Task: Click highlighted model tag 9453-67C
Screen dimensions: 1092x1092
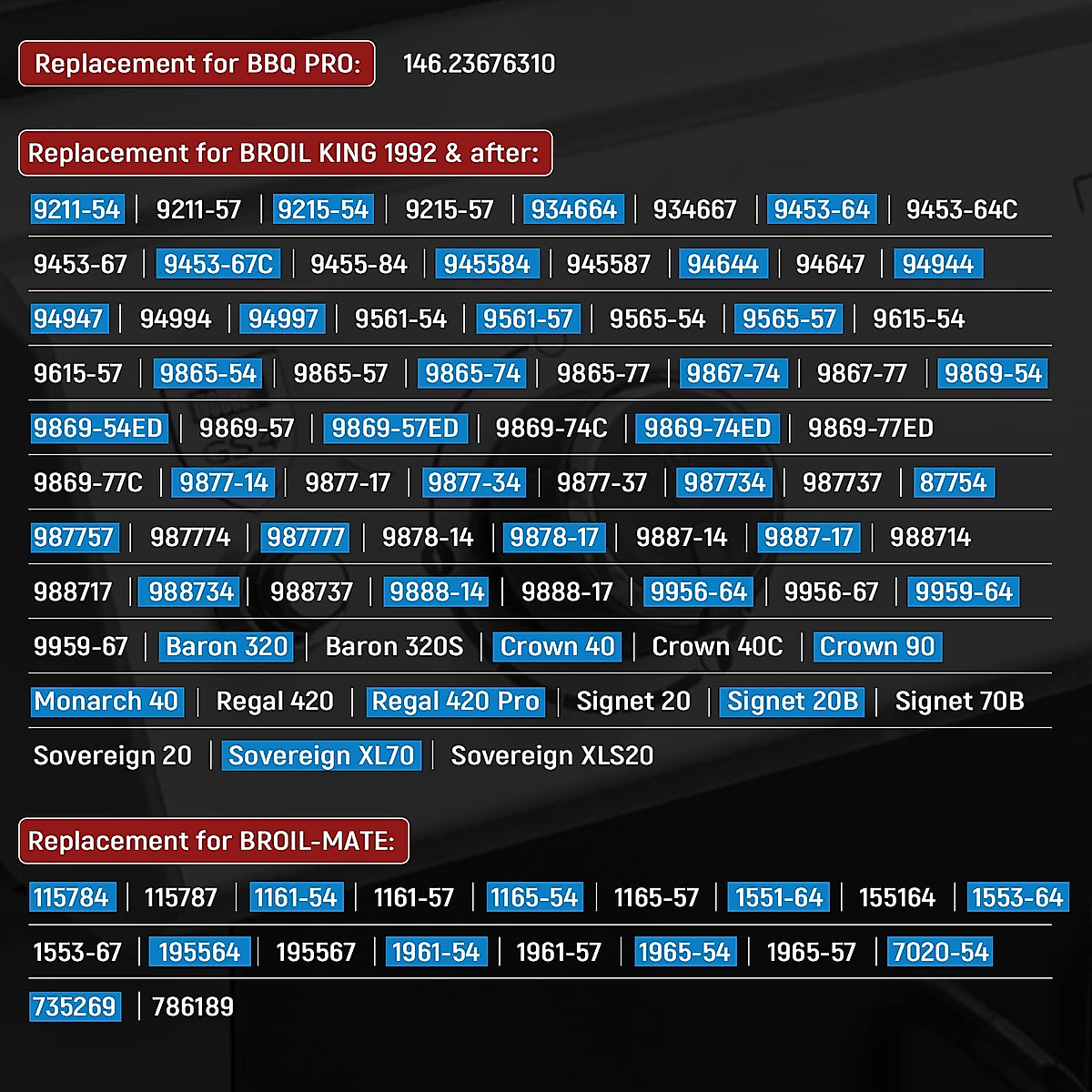Action: coord(218,265)
